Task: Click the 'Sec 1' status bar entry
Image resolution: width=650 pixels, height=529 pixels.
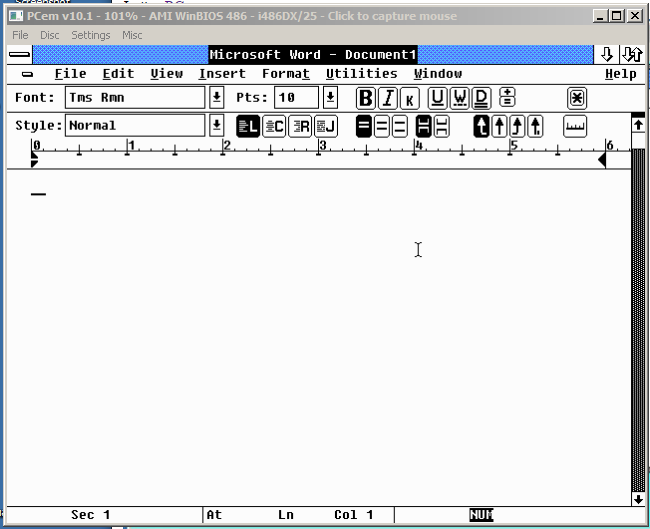Action: tap(90, 515)
